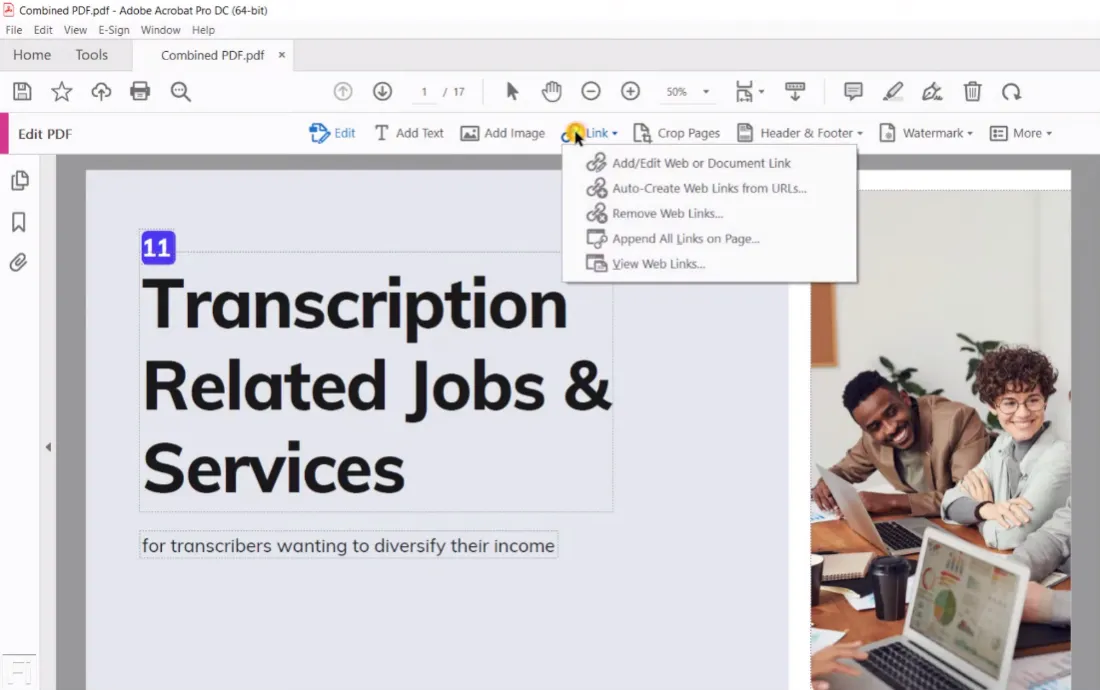Add a comment with the sticky note icon
This screenshot has height=690, width=1100.
853,91
